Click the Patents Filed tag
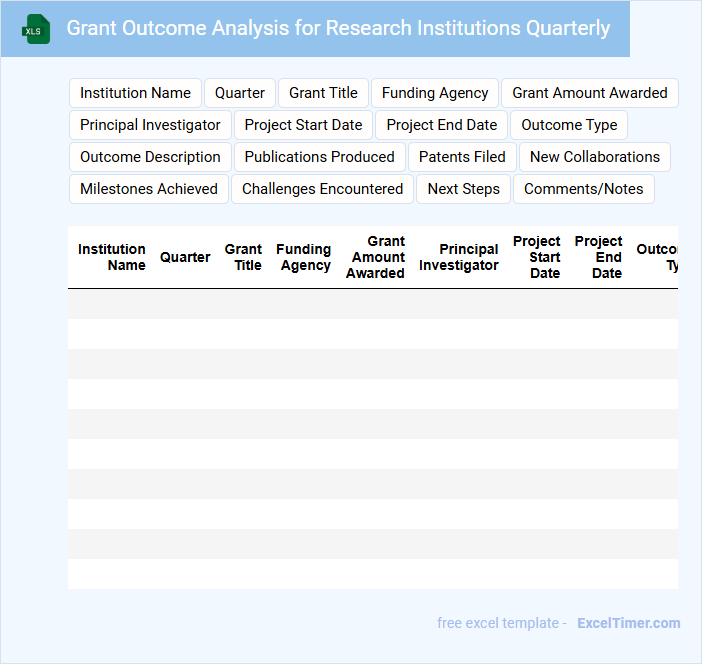The width and height of the screenshot is (702, 664). tap(462, 157)
